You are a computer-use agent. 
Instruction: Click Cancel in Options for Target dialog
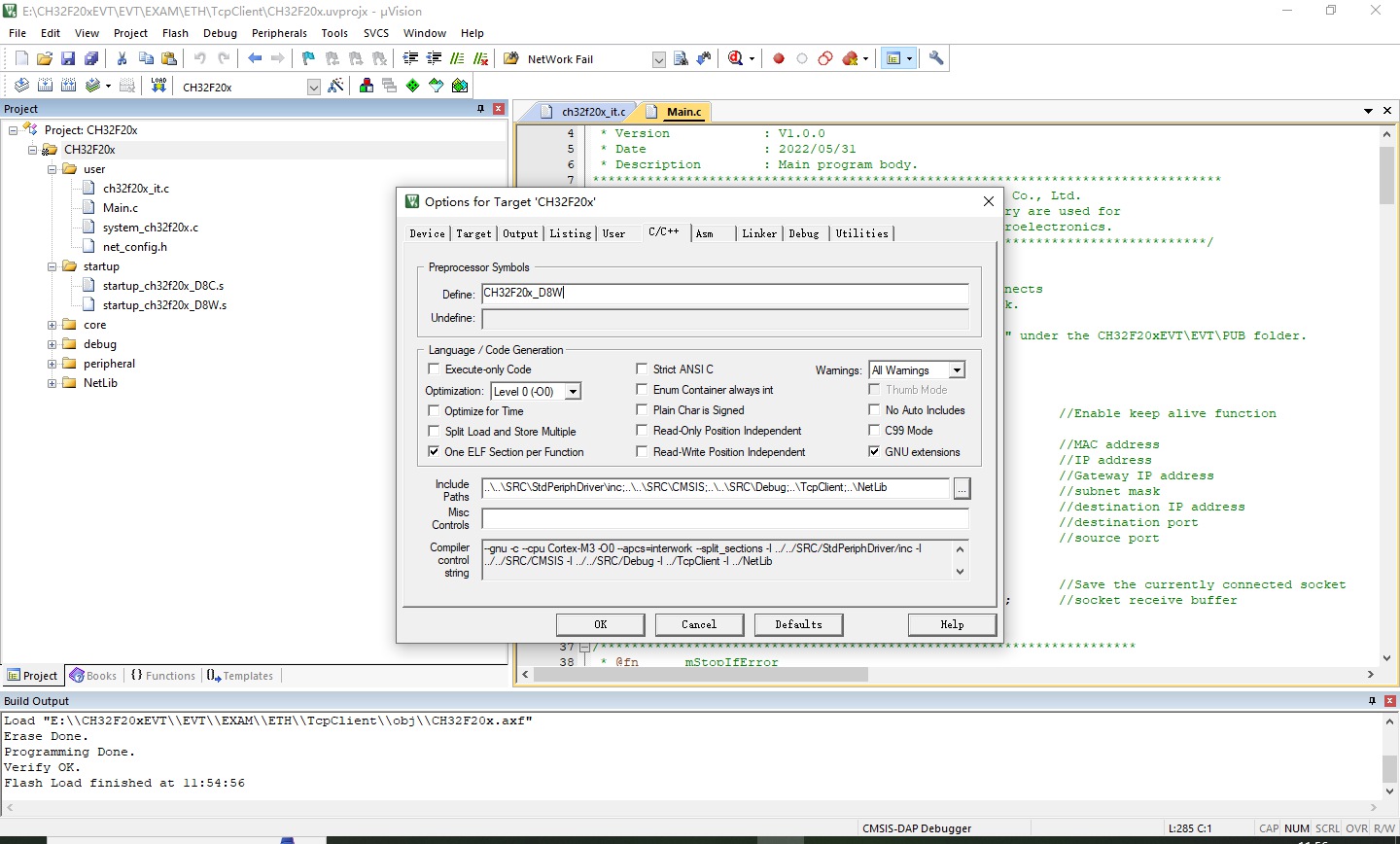699,624
